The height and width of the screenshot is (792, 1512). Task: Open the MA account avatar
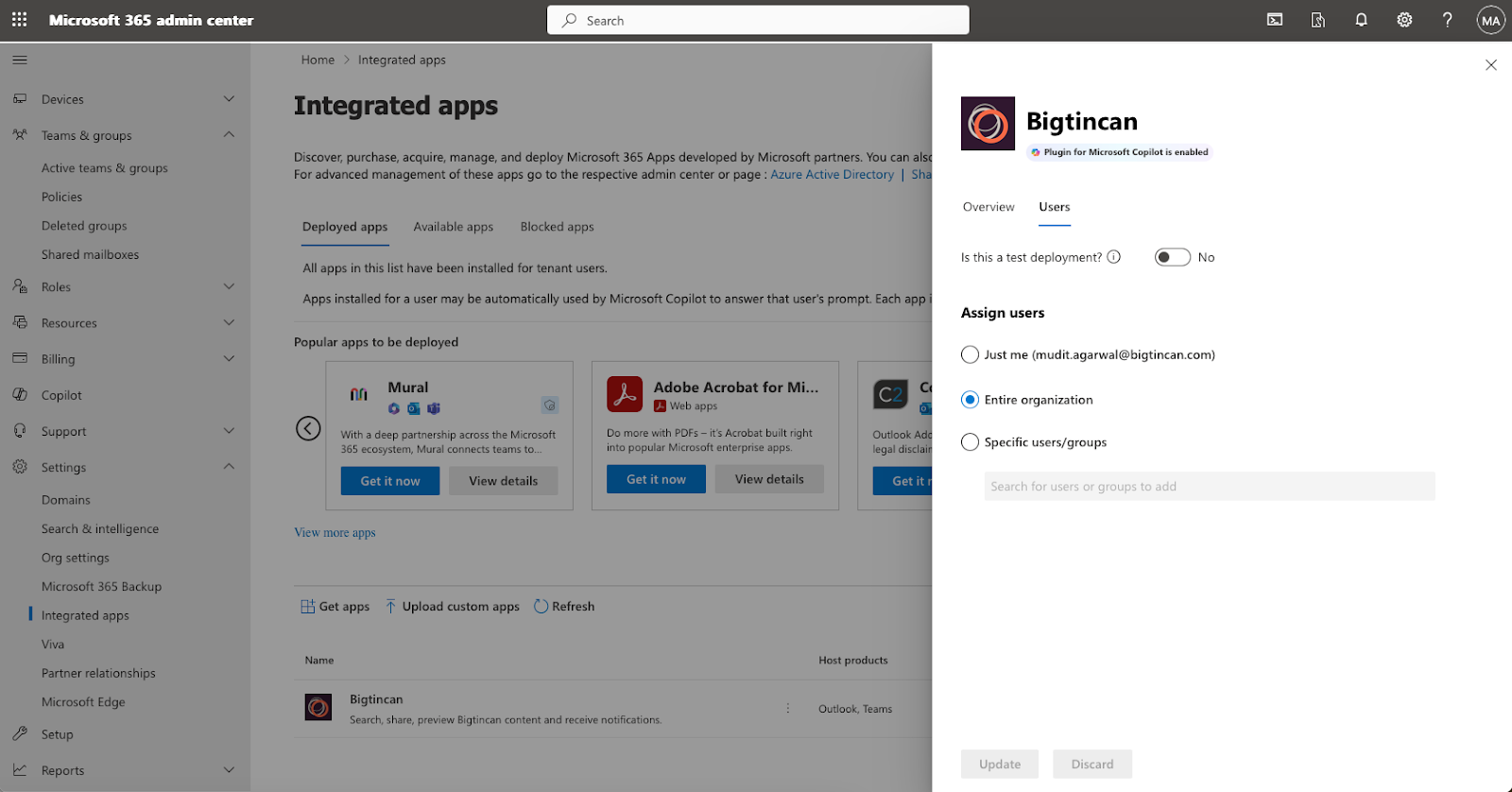(x=1490, y=20)
